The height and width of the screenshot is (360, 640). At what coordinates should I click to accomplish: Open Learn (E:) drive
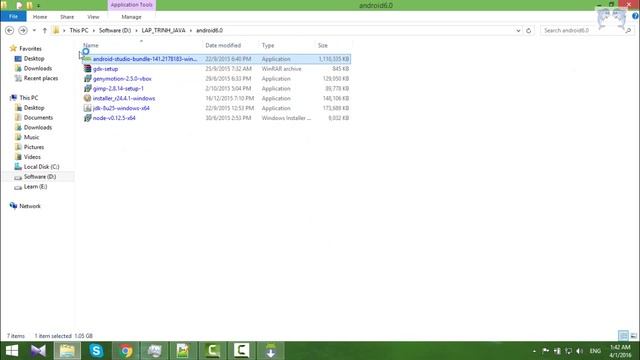click(x=35, y=187)
